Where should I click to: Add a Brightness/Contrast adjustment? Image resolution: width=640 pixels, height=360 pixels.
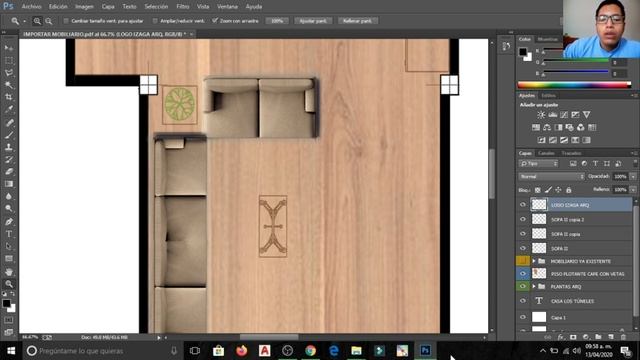coord(541,115)
